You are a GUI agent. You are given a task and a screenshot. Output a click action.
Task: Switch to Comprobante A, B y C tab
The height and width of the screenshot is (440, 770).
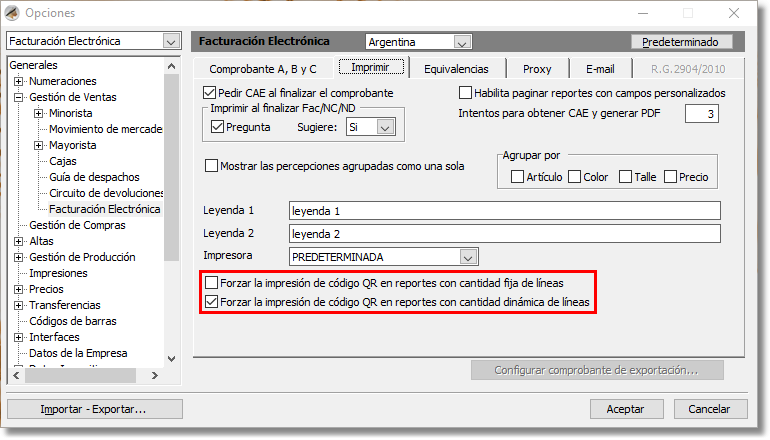263,69
